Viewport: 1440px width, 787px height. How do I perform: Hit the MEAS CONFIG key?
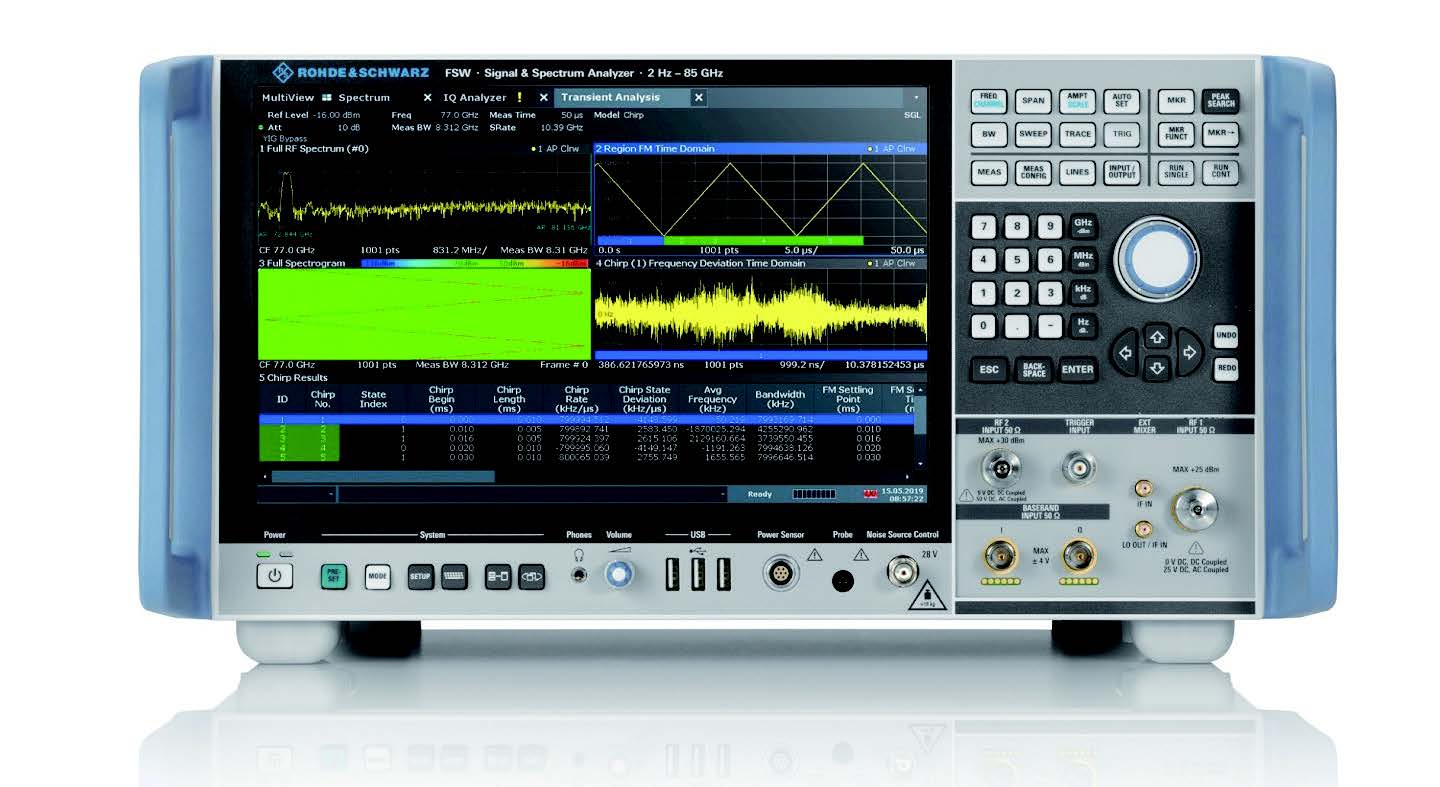coord(1032,172)
